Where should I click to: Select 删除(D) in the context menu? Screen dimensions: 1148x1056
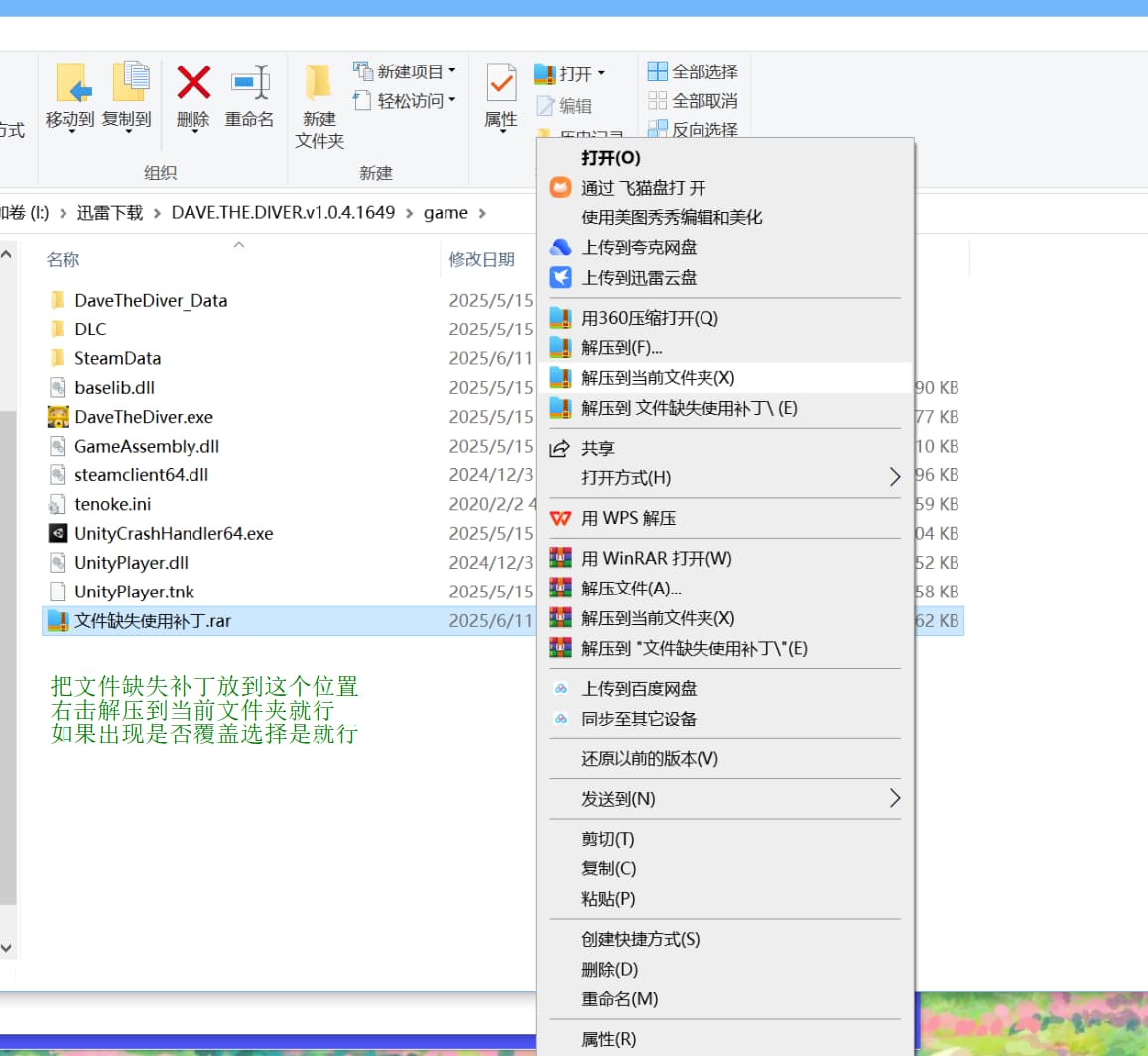(x=724, y=969)
